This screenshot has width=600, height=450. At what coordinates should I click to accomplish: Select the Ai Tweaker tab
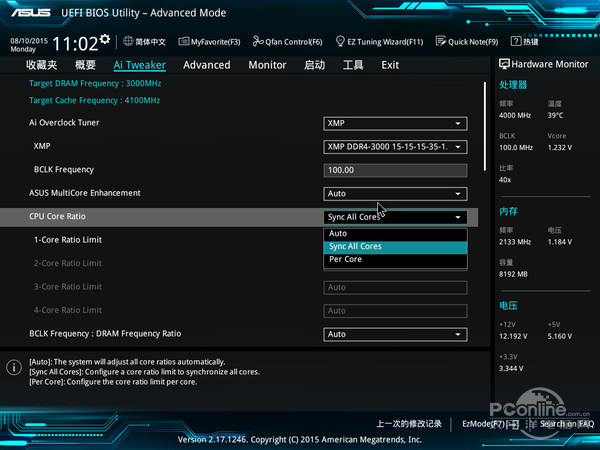140,65
